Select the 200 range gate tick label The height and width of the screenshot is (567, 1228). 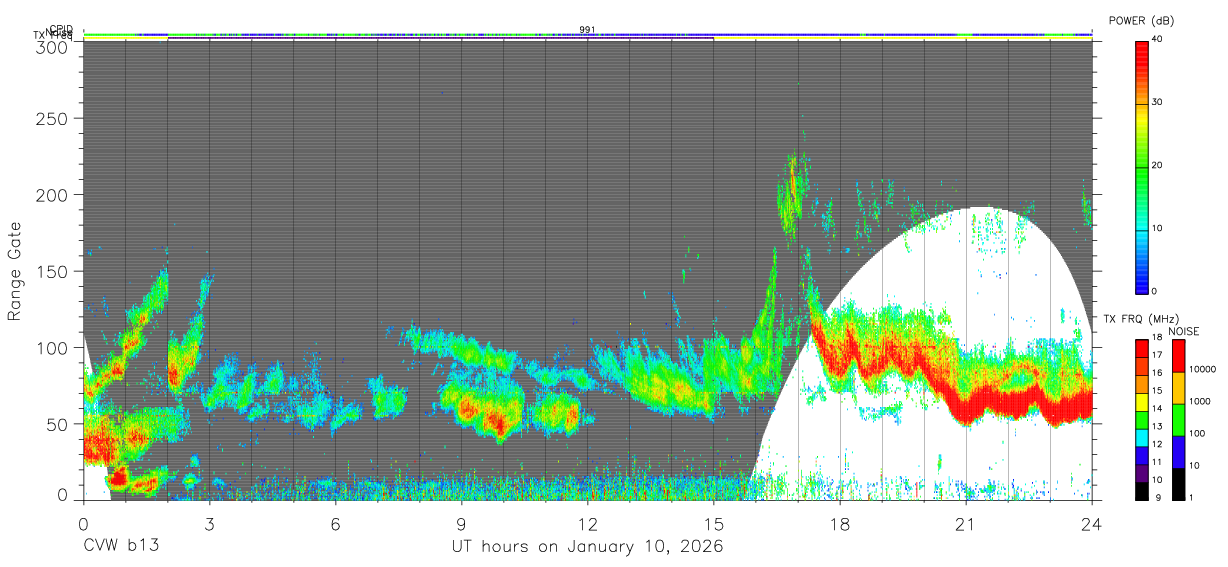(54, 194)
